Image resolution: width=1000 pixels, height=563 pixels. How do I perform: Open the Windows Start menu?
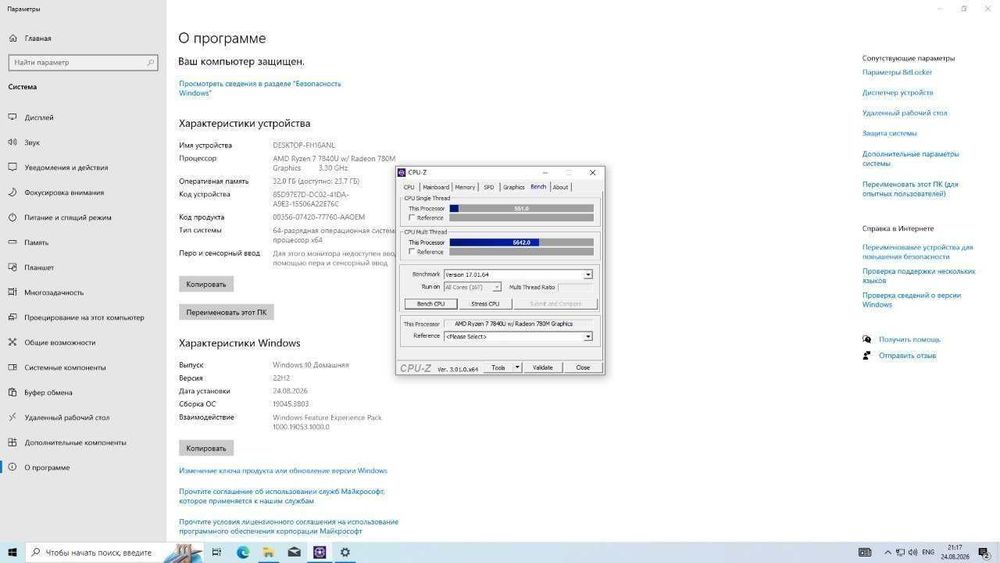pos(12,552)
